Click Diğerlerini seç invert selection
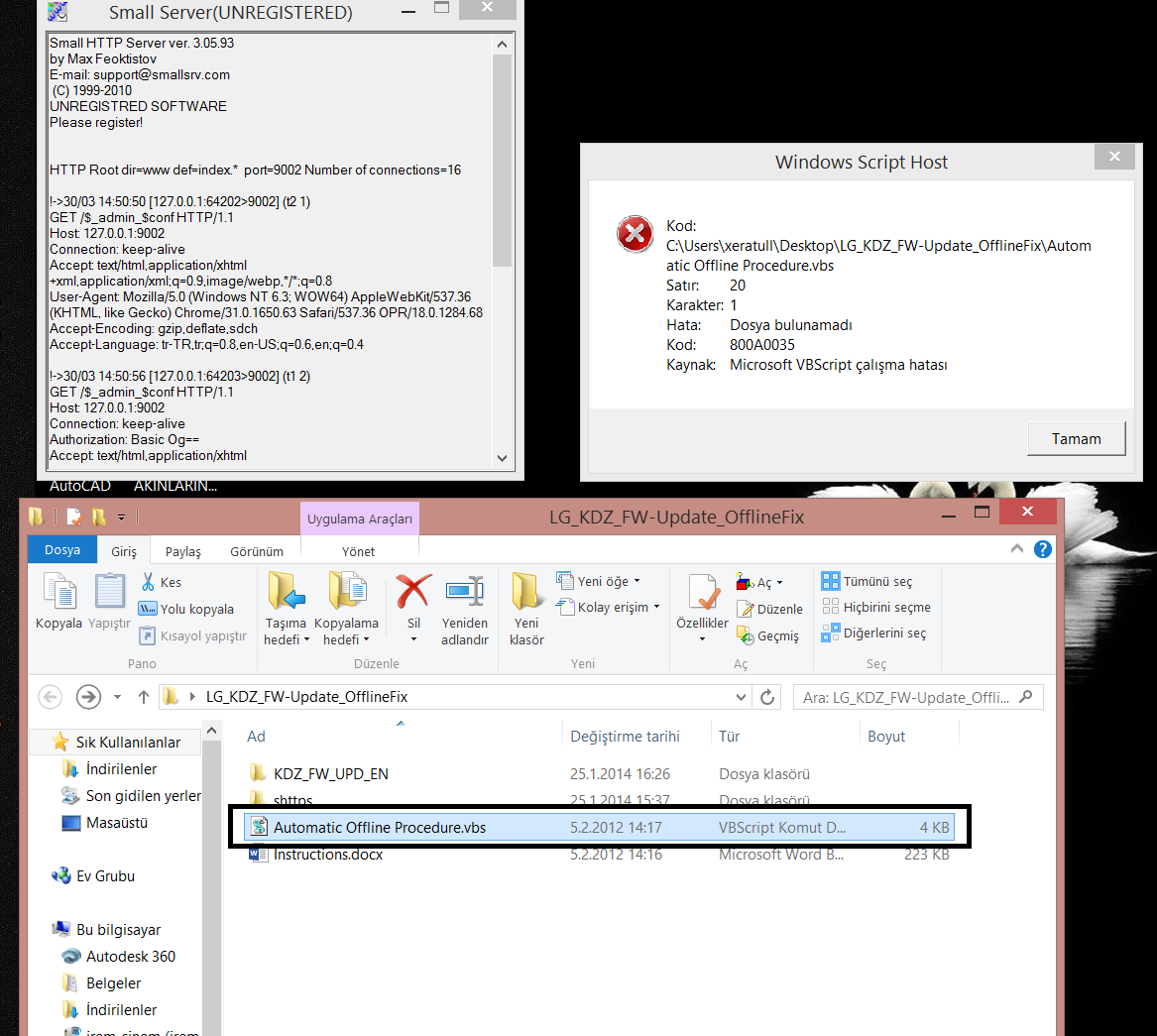This screenshot has width=1157, height=1036. click(873, 633)
